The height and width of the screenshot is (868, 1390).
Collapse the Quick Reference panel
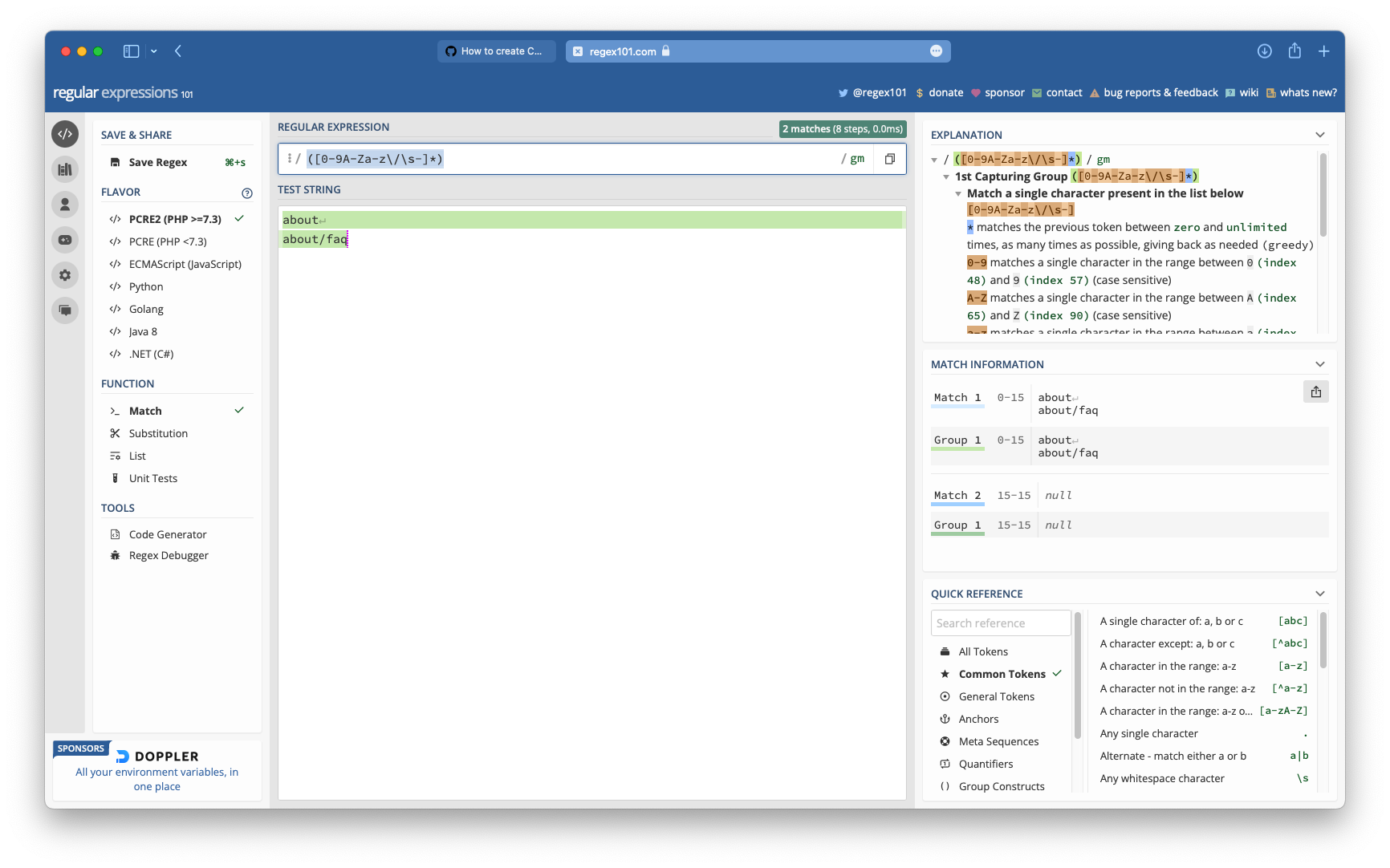click(x=1320, y=594)
